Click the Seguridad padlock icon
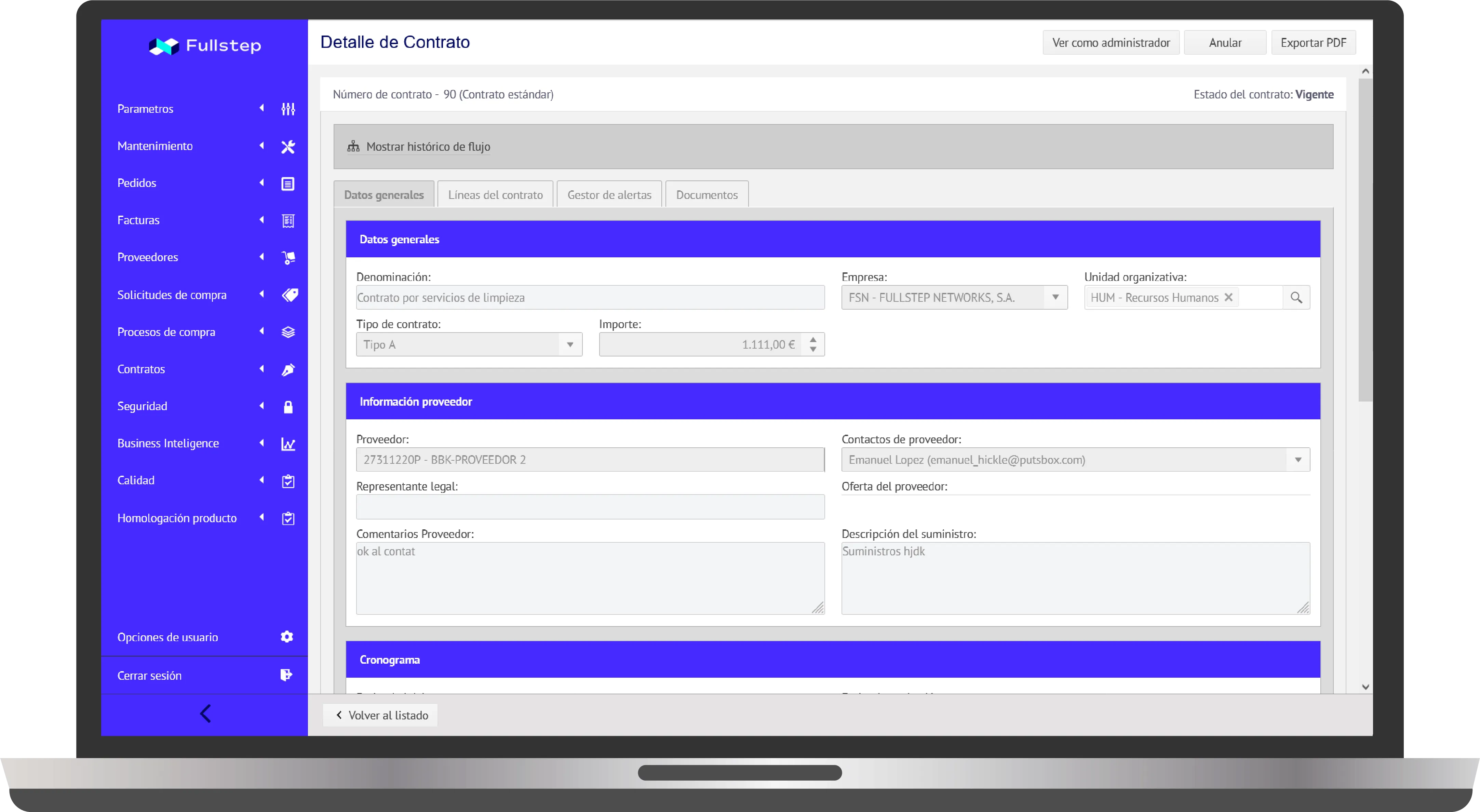The width and height of the screenshot is (1480, 812). (288, 407)
